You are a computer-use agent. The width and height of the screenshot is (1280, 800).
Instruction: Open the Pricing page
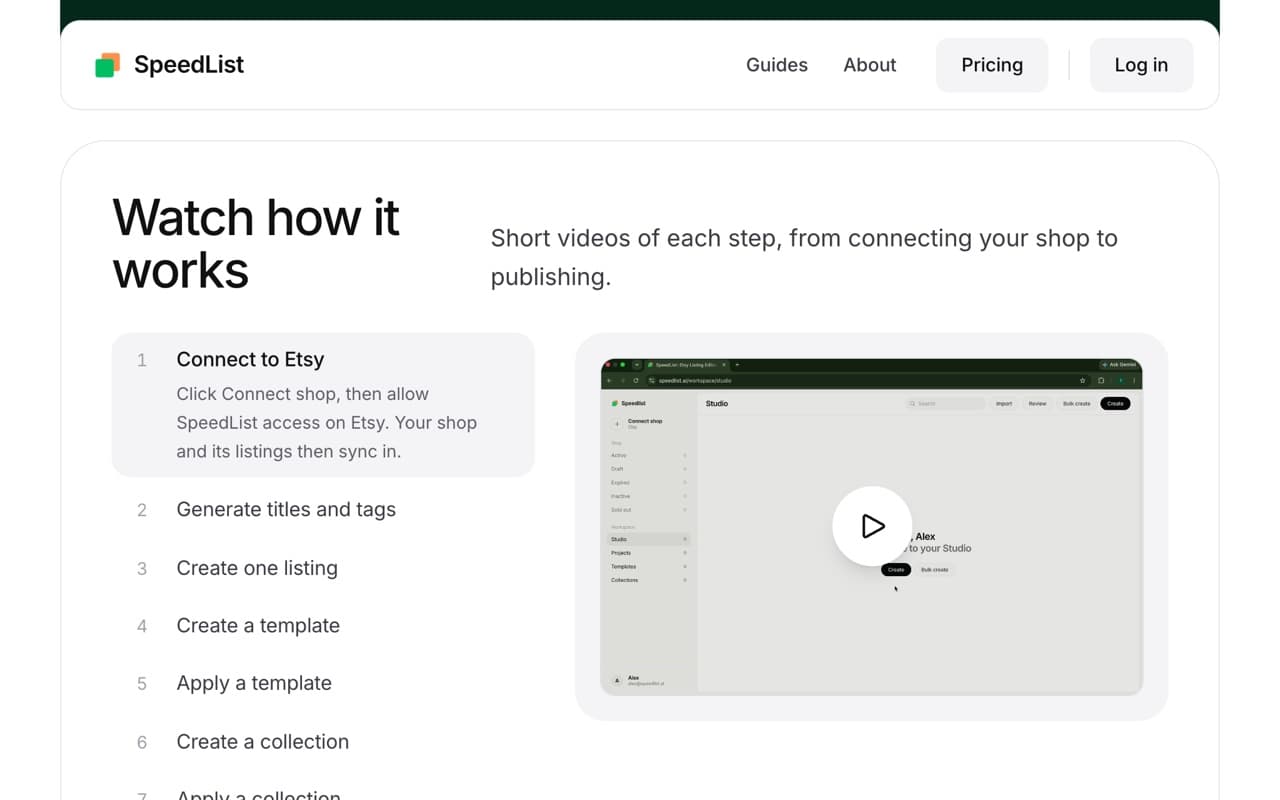[x=992, y=65]
